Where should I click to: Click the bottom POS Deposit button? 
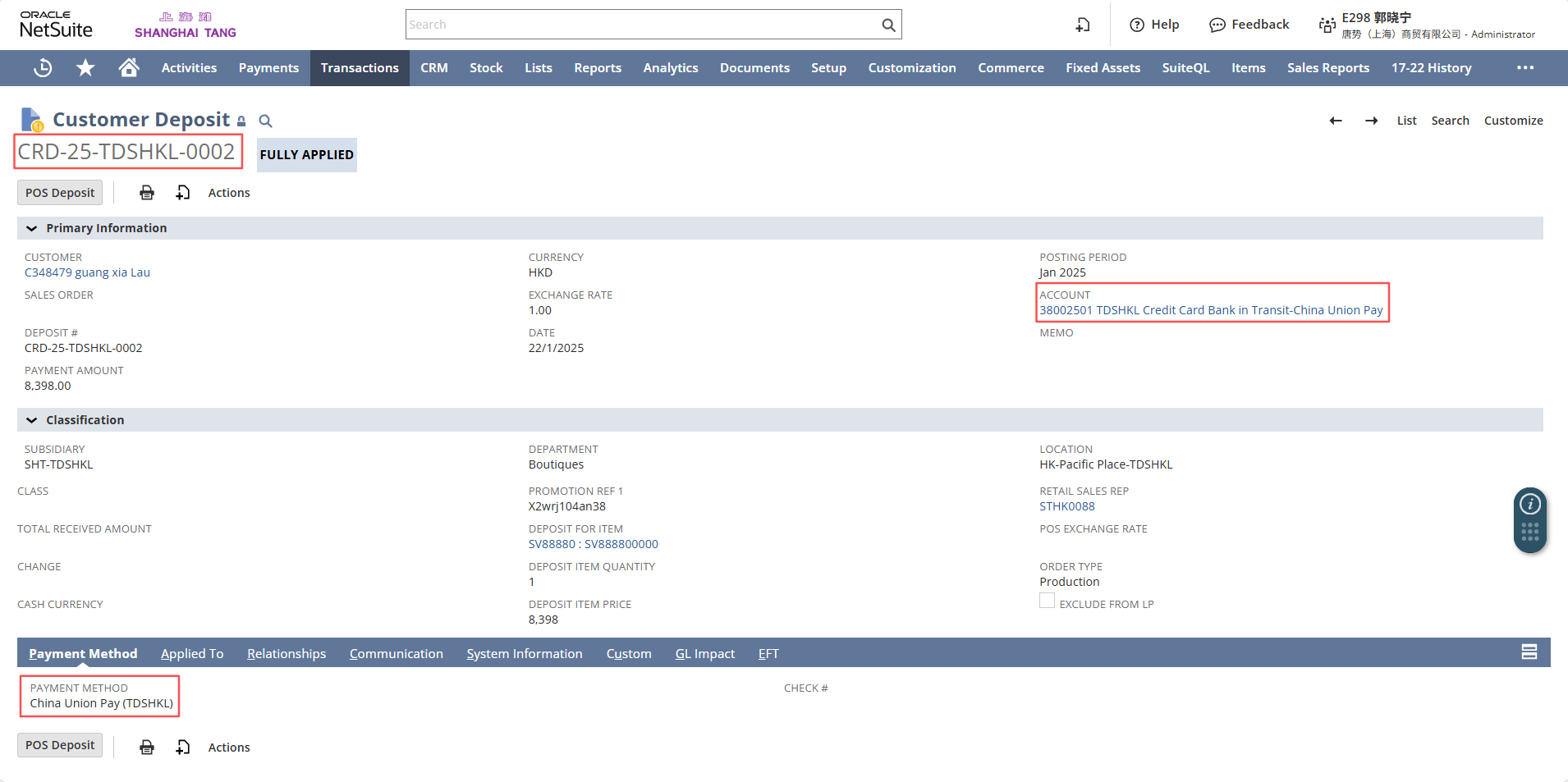tap(60, 745)
